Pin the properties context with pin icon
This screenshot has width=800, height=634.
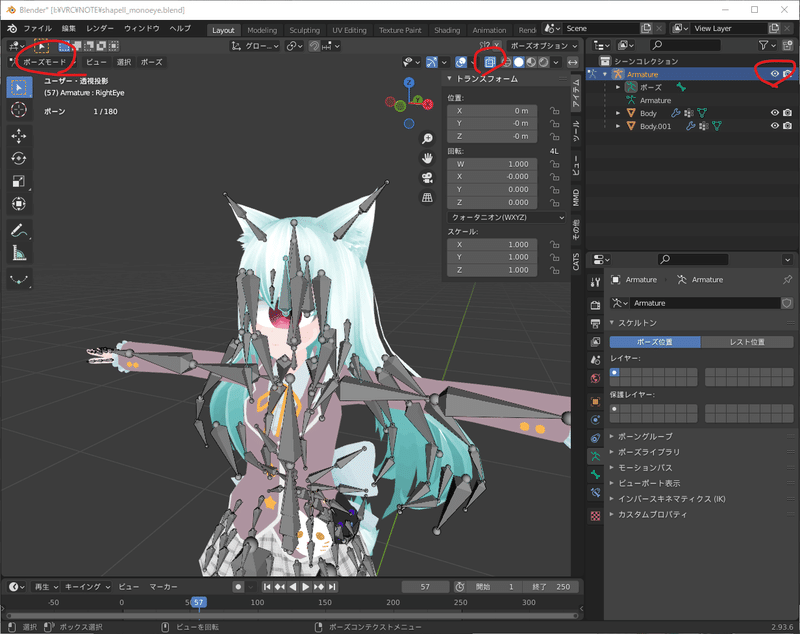[x=787, y=280]
